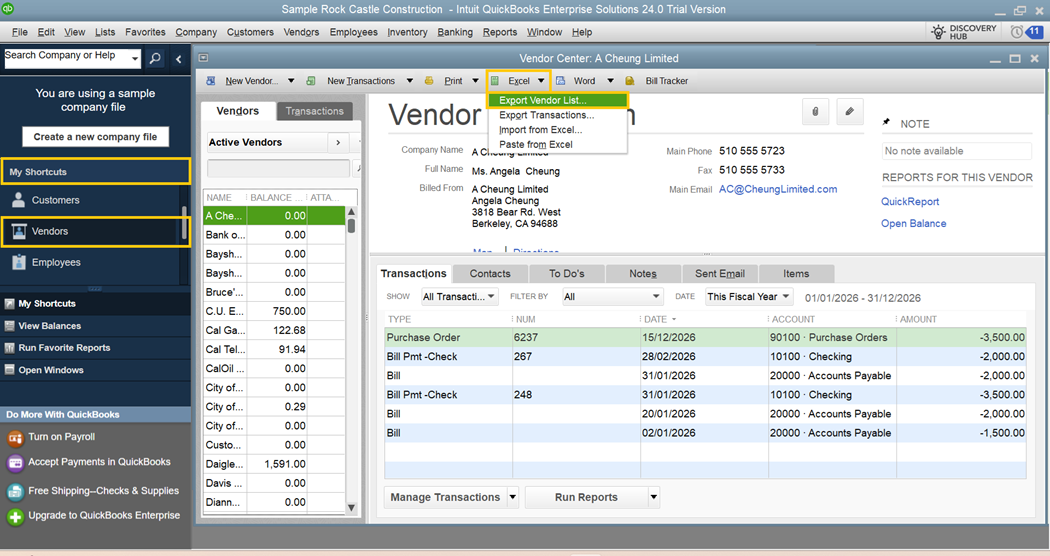This screenshot has width=1050, height=556.
Task: Expand the Print dropdown arrow
Action: 475,81
